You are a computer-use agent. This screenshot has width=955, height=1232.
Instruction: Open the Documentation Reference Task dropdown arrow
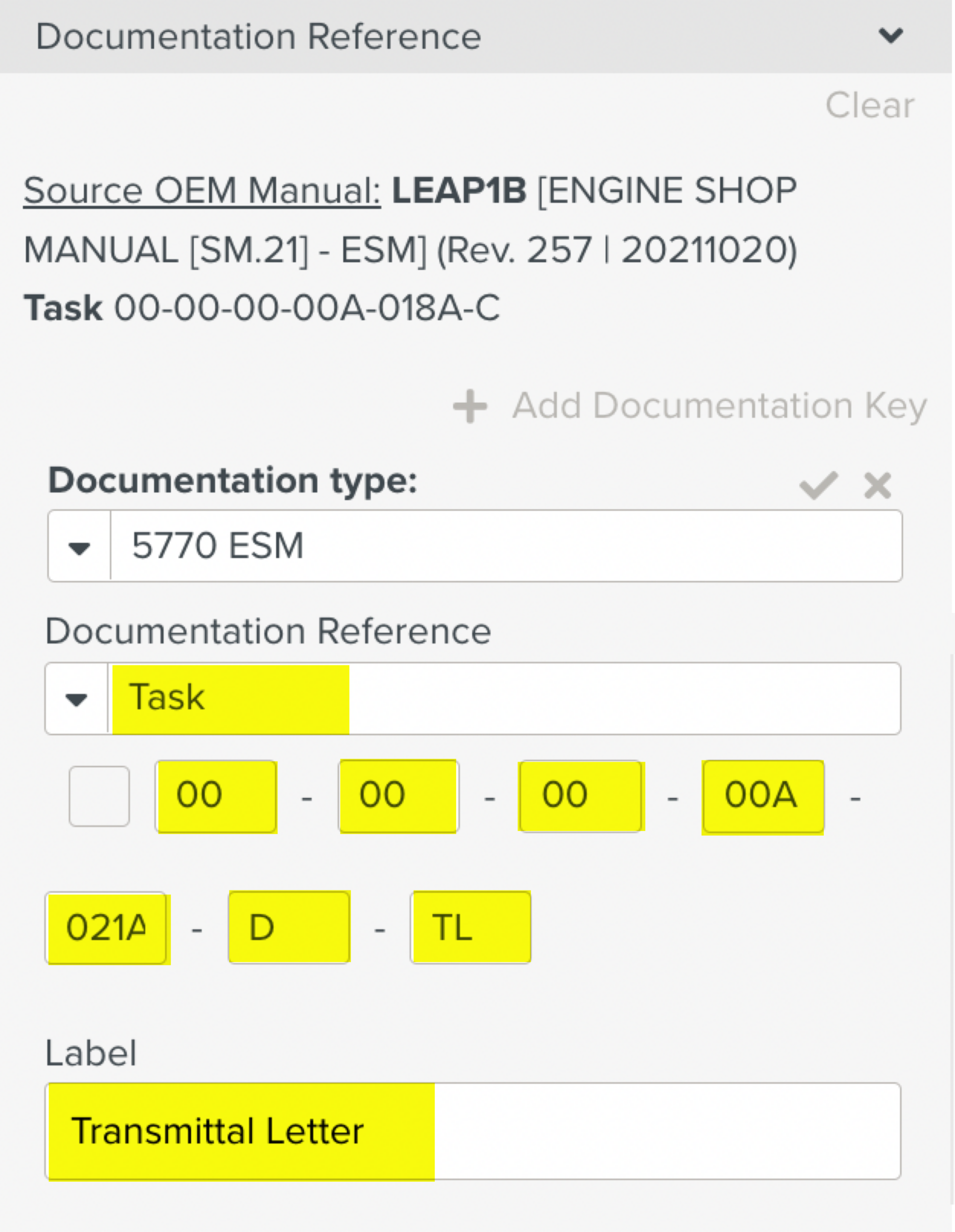point(76,699)
